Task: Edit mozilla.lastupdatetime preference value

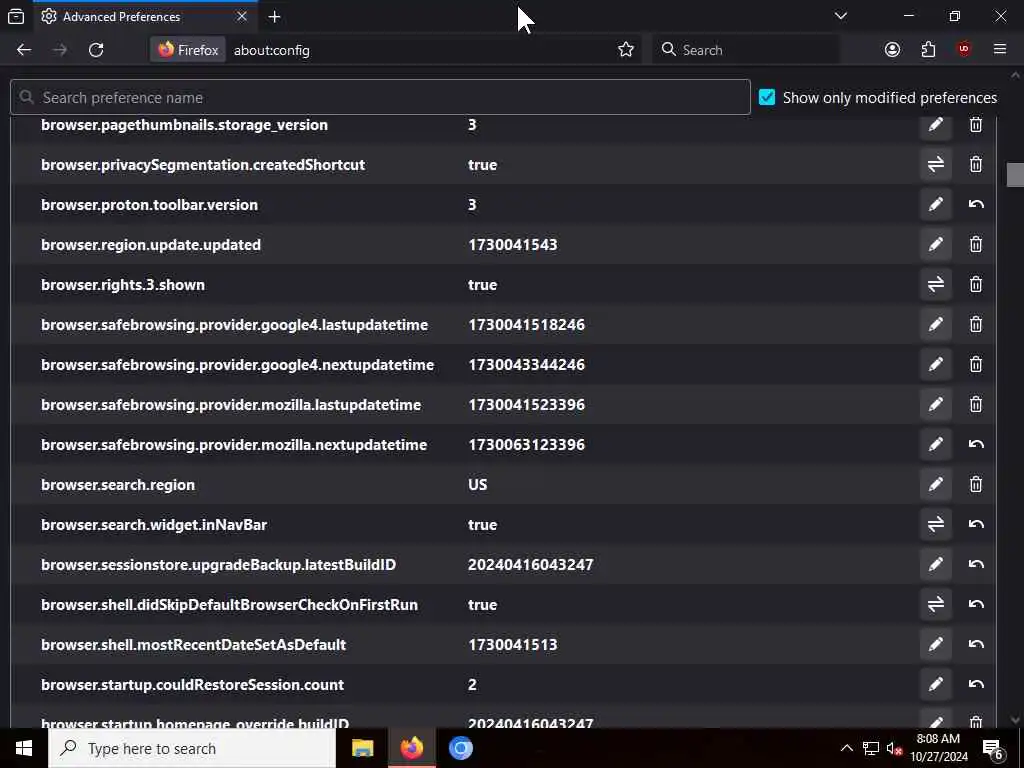Action: coord(935,404)
